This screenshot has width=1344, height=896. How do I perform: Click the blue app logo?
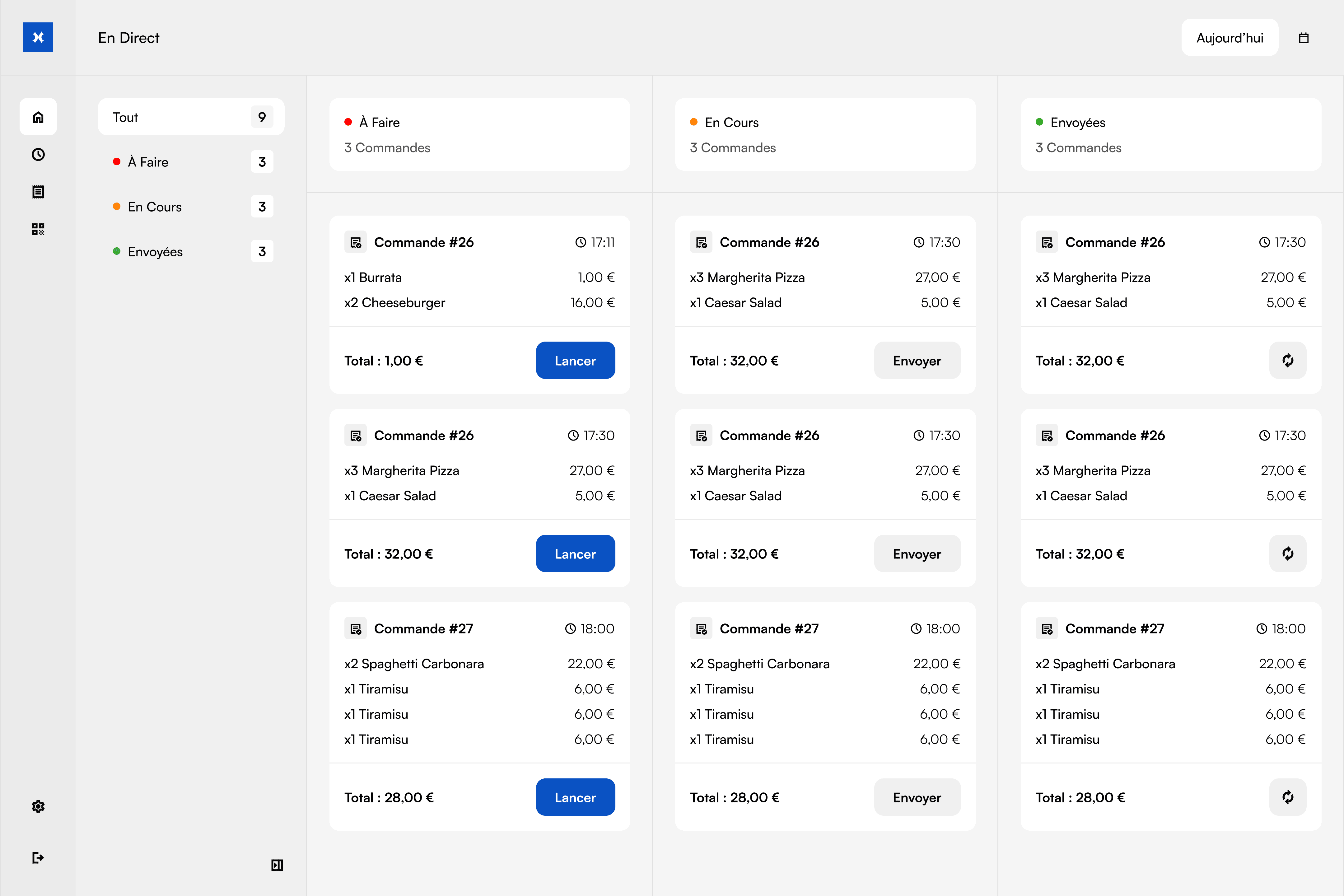point(38,38)
